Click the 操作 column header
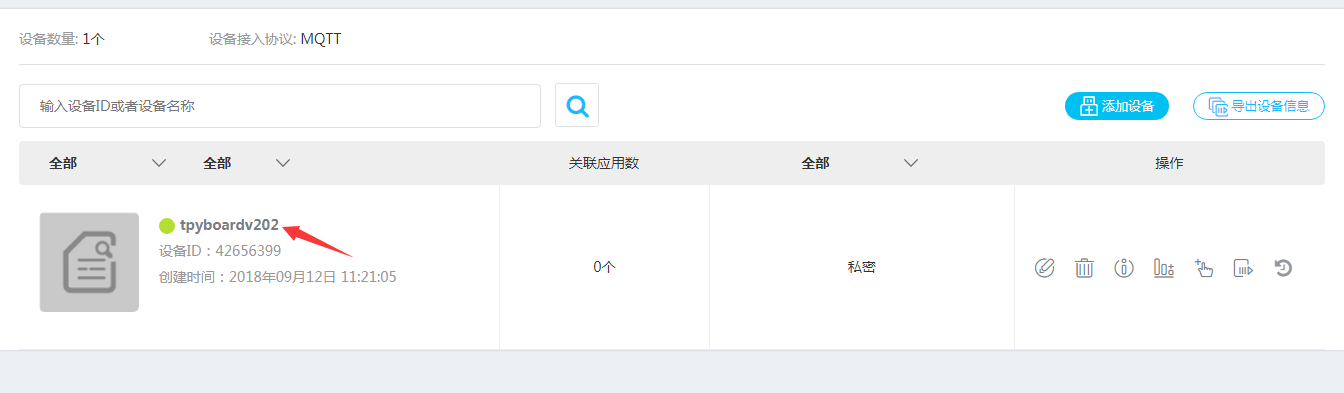The height and width of the screenshot is (393, 1344). [1169, 163]
